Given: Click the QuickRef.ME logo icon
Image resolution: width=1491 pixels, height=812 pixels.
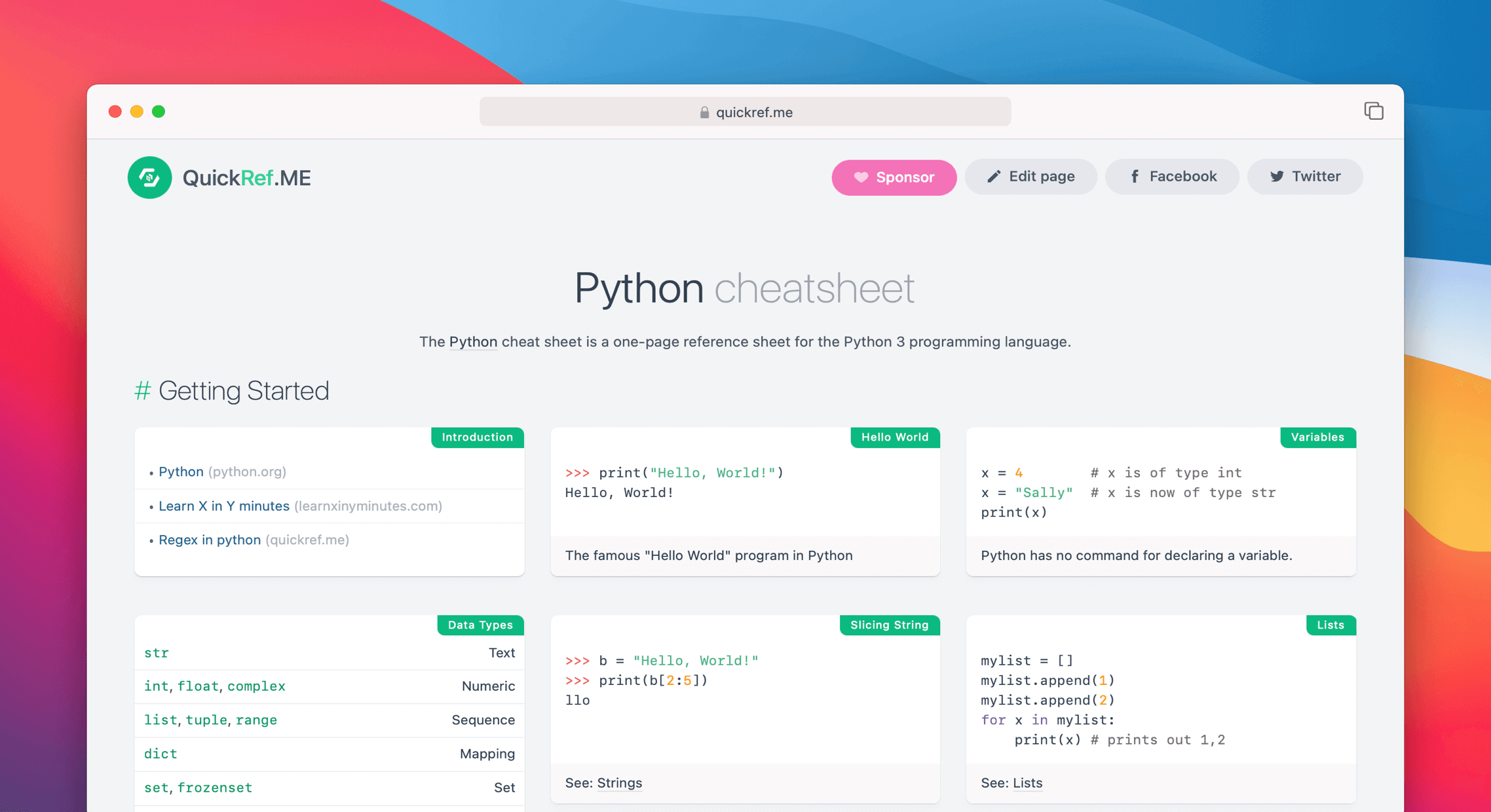Looking at the screenshot, I should [x=149, y=177].
